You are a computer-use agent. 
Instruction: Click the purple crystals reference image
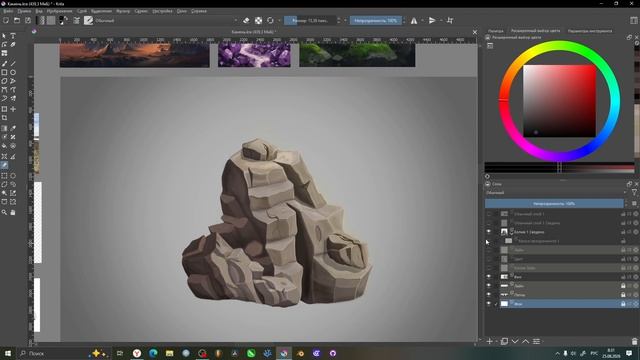pos(254,55)
